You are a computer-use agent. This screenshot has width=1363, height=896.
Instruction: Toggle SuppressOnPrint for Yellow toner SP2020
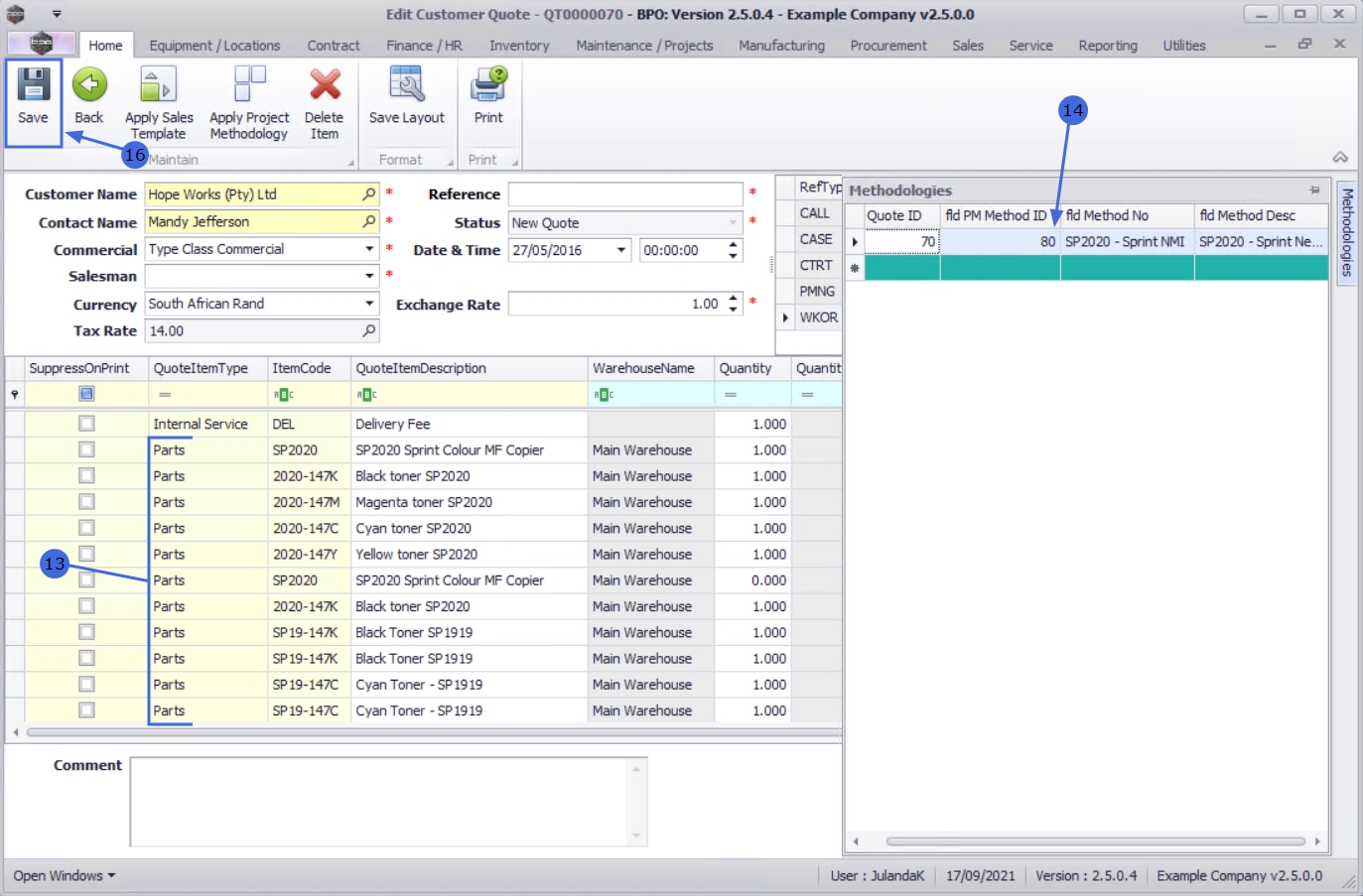pyautogui.click(x=86, y=554)
